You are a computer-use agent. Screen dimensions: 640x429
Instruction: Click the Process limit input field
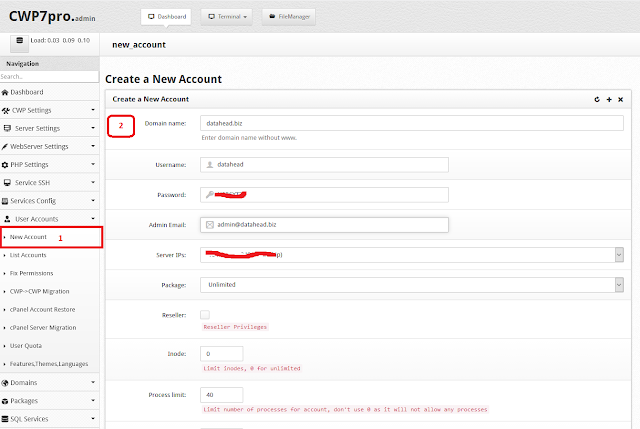[x=222, y=395]
